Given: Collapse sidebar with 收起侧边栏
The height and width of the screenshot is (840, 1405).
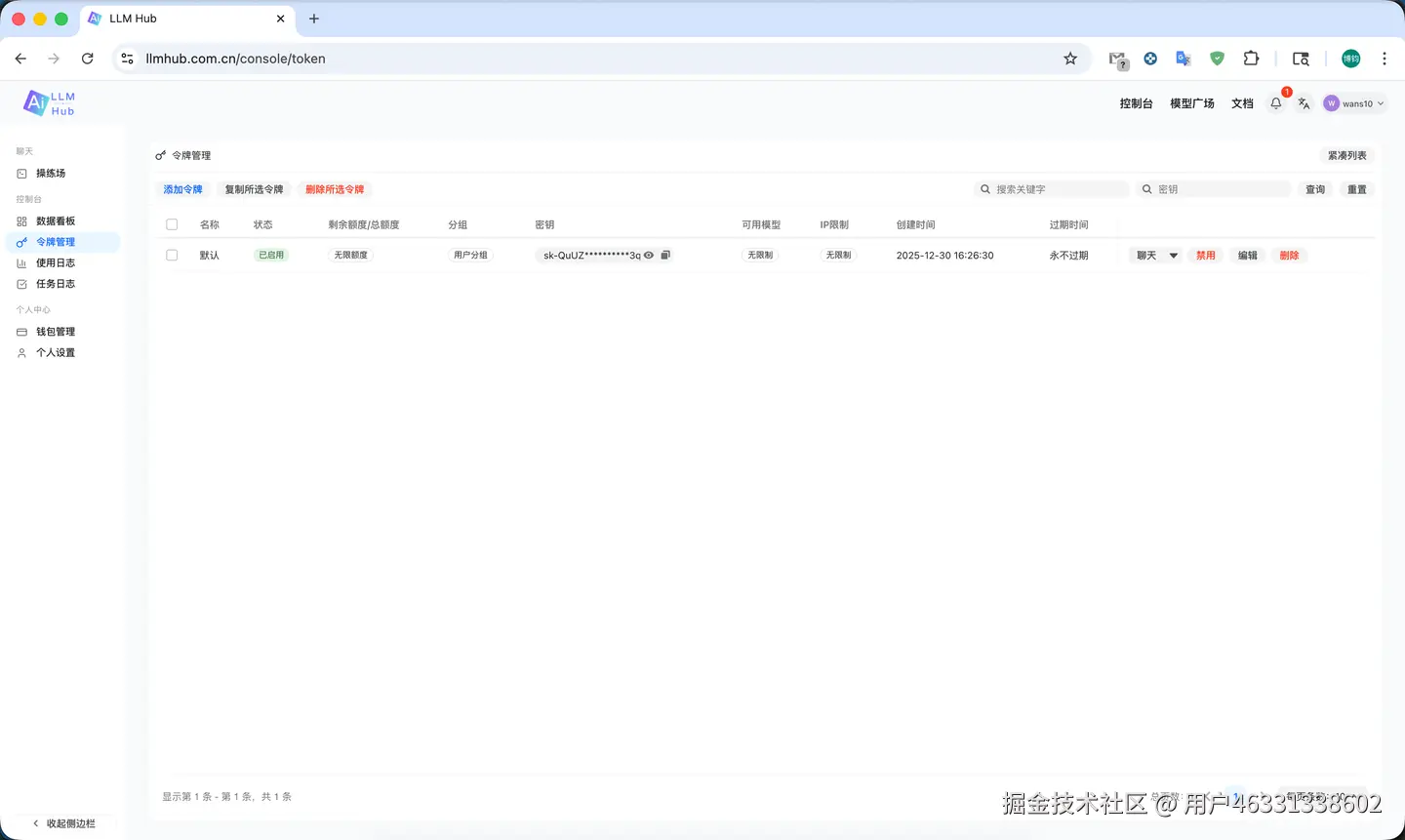Looking at the screenshot, I should point(63,823).
